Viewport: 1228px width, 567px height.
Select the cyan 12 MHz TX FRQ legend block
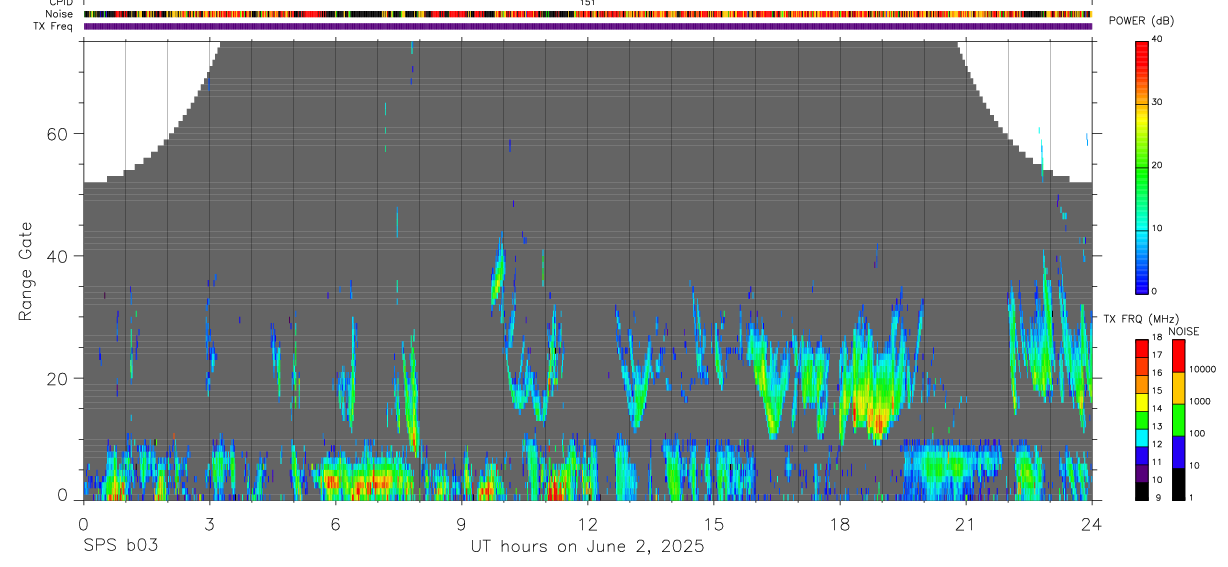pyautogui.click(x=1141, y=438)
